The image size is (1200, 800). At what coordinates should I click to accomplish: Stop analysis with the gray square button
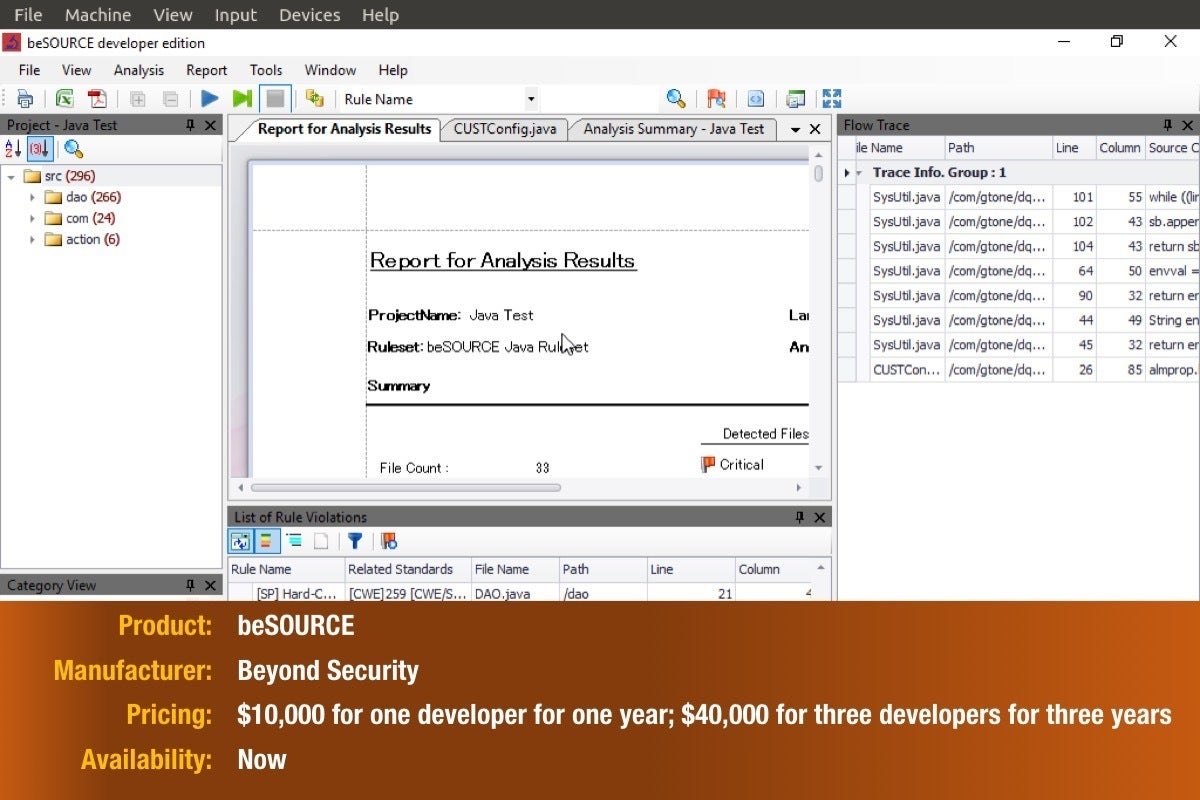tap(275, 99)
